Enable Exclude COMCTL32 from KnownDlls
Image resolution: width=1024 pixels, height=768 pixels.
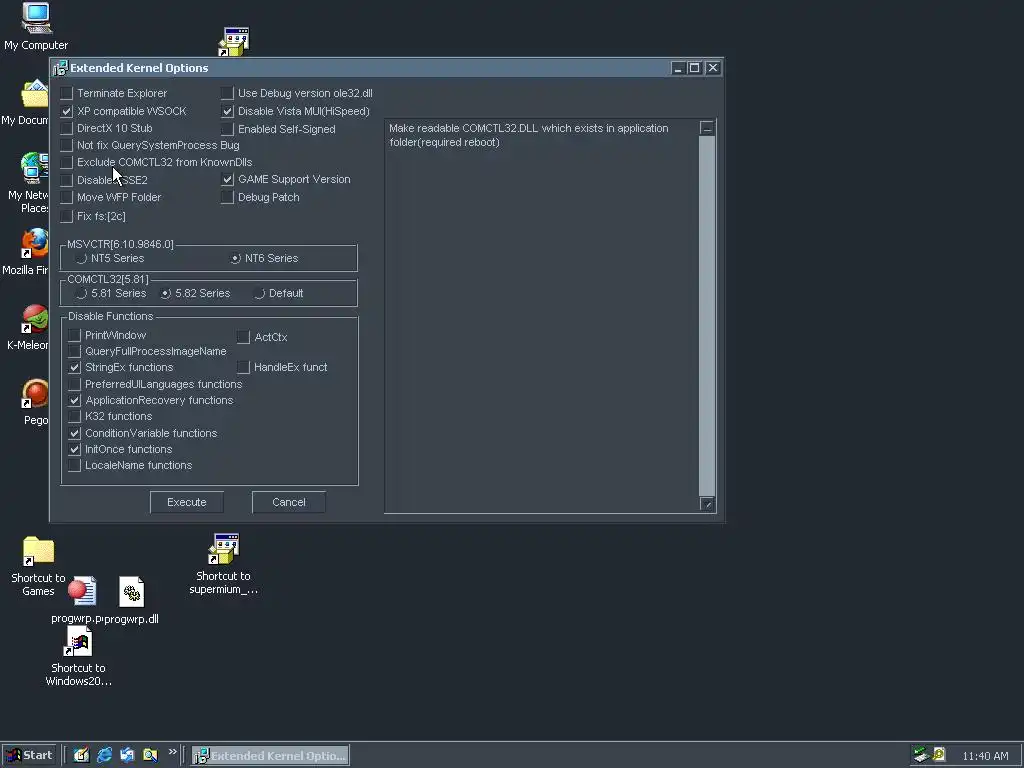[x=67, y=163]
